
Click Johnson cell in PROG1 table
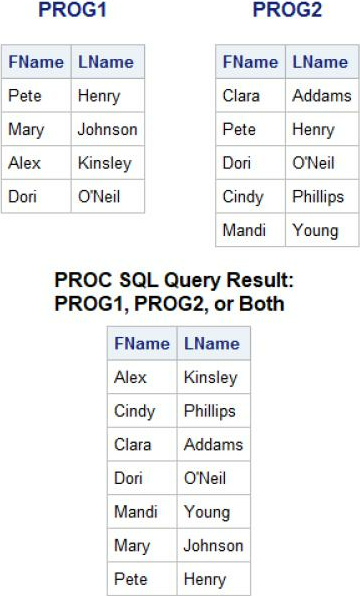coord(108,129)
